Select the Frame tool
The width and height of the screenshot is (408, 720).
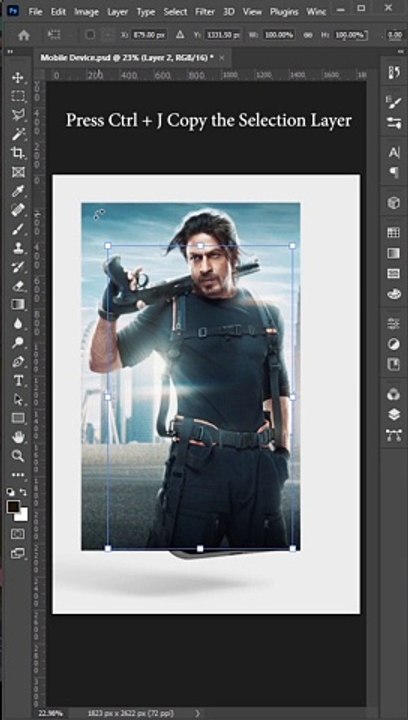coord(18,172)
